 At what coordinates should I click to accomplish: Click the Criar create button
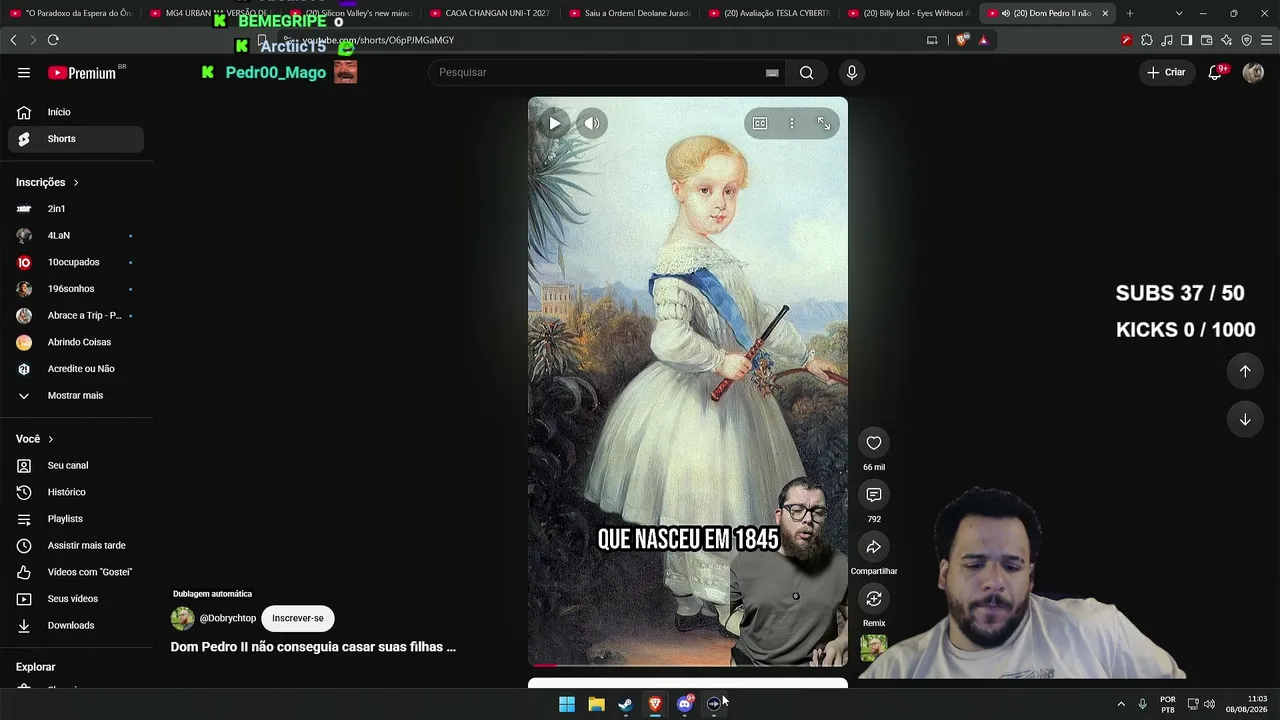click(x=1166, y=72)
